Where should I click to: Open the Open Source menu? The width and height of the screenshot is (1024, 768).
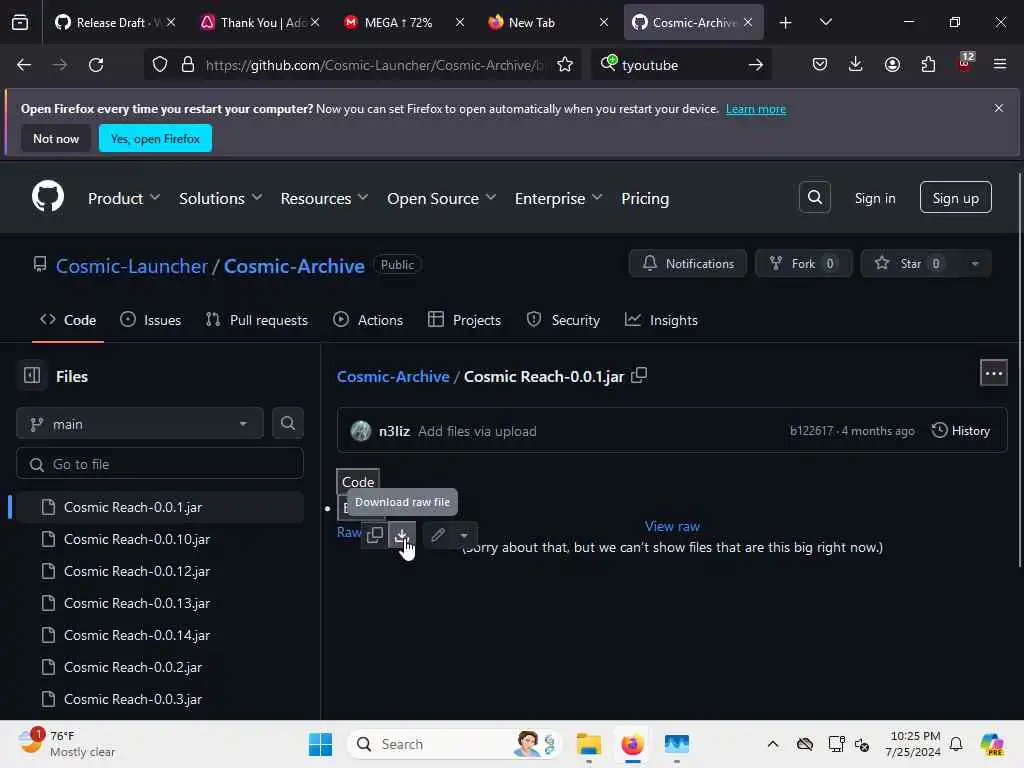(441, 198)
